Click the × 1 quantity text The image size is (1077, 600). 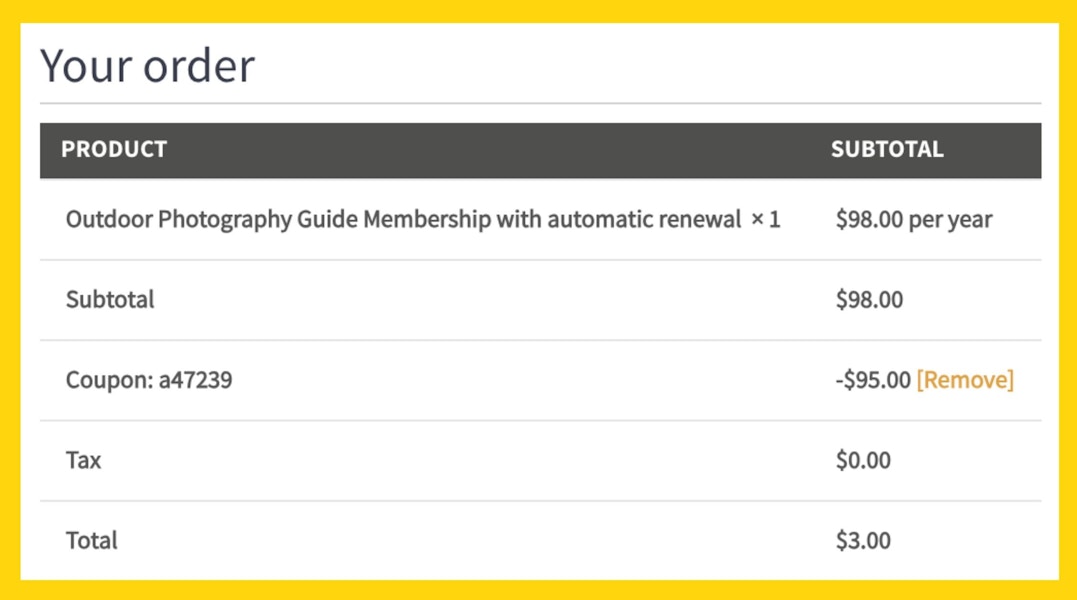(x=765, y=220)
